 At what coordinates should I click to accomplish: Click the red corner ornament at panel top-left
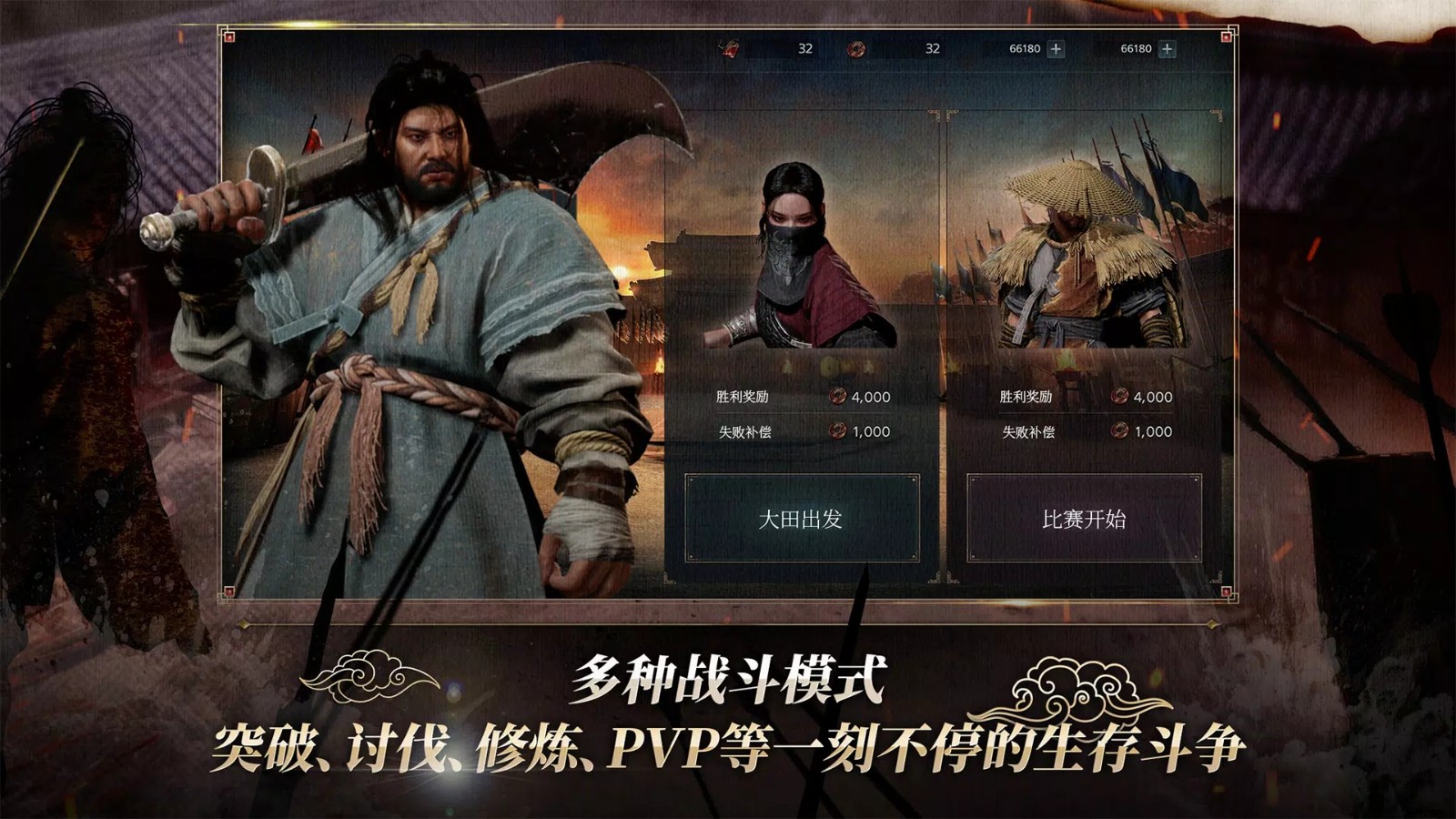pyautogui.click(x=228, y=35)
